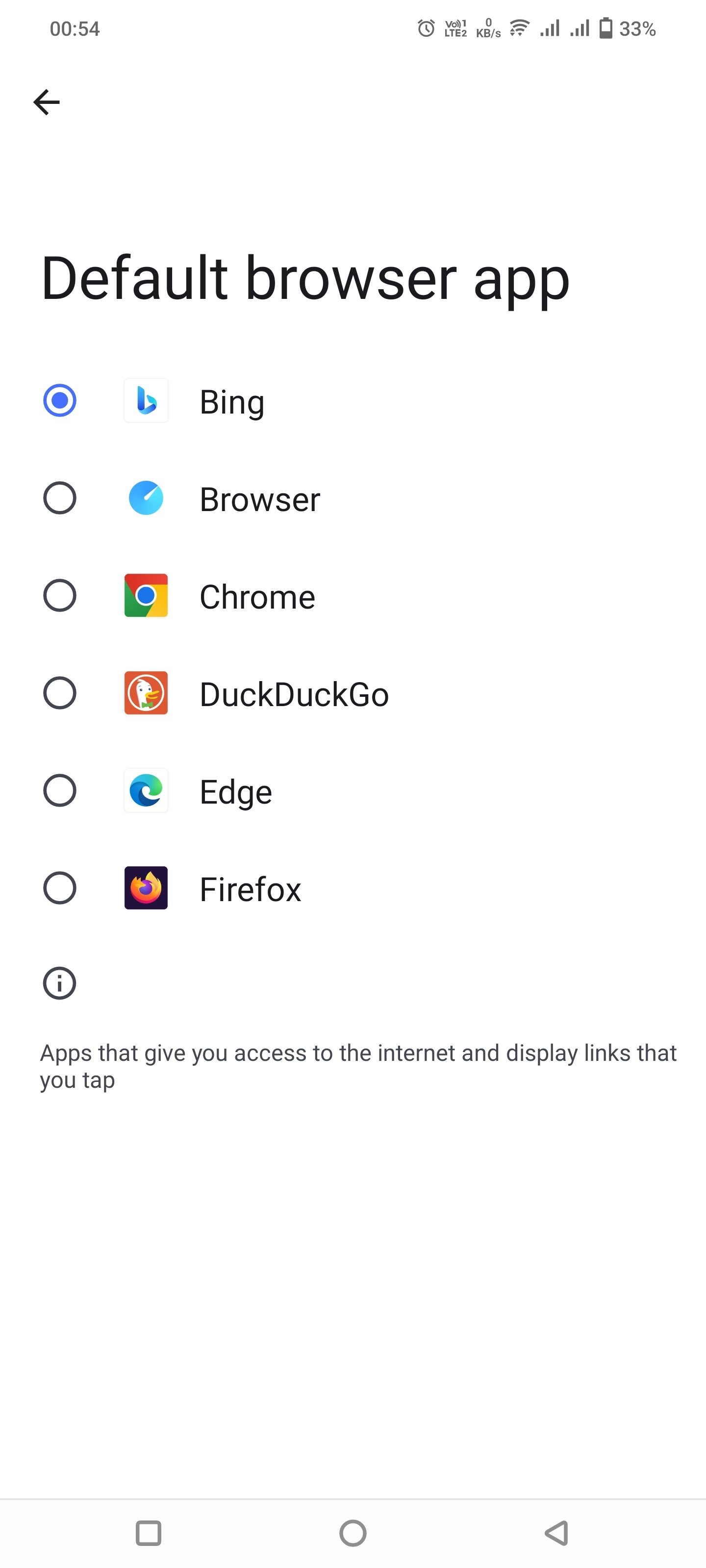Tap the back arrow icon
706x1568 pixels.
[46, 101]
